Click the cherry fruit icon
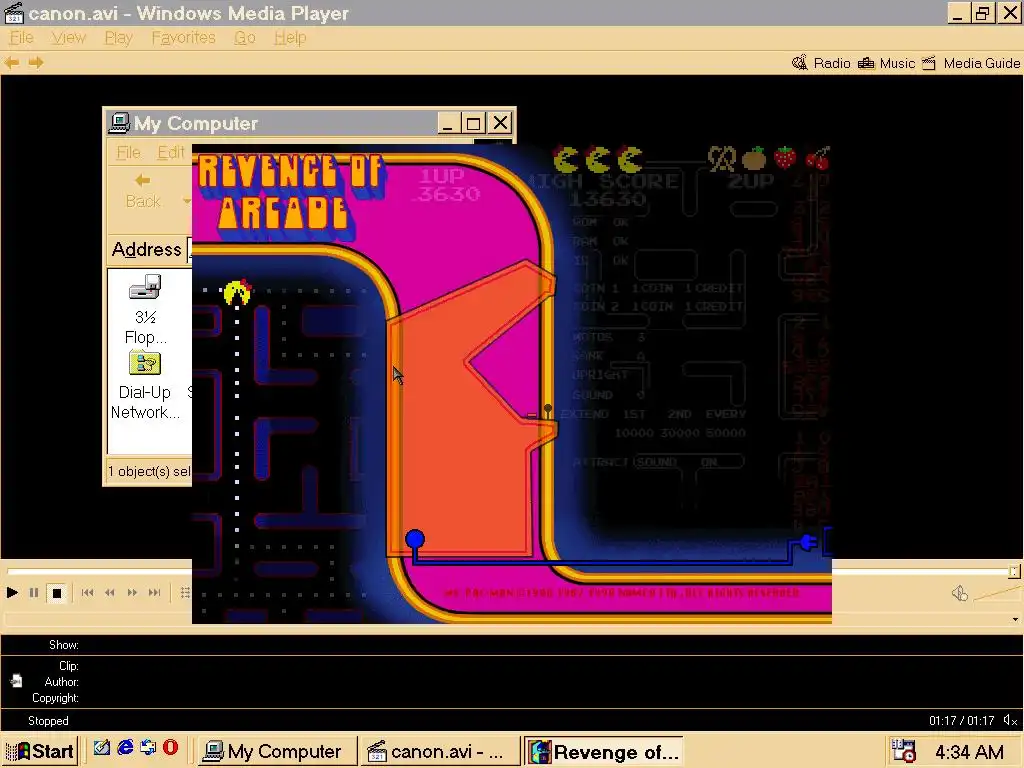 coord(818,158)
